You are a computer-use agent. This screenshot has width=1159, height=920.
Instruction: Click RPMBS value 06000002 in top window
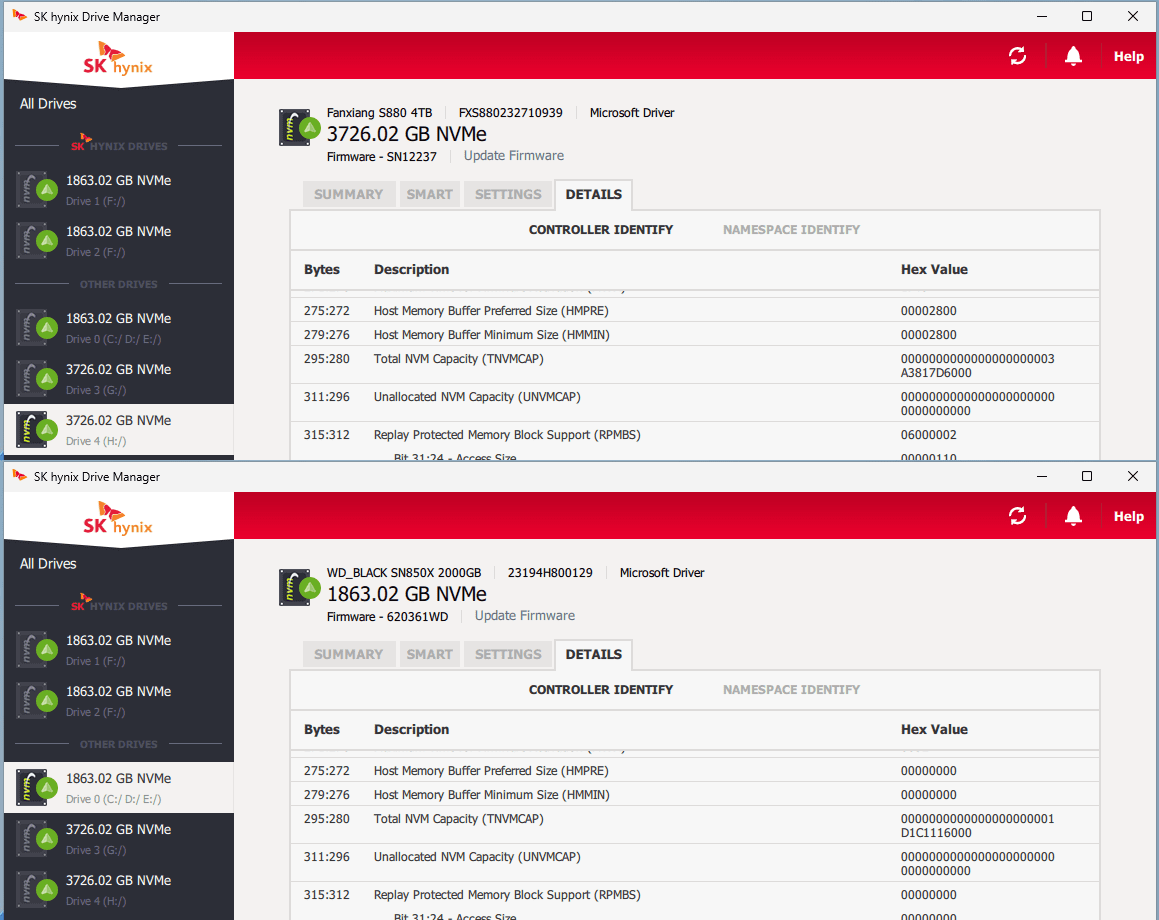[928, 435]
